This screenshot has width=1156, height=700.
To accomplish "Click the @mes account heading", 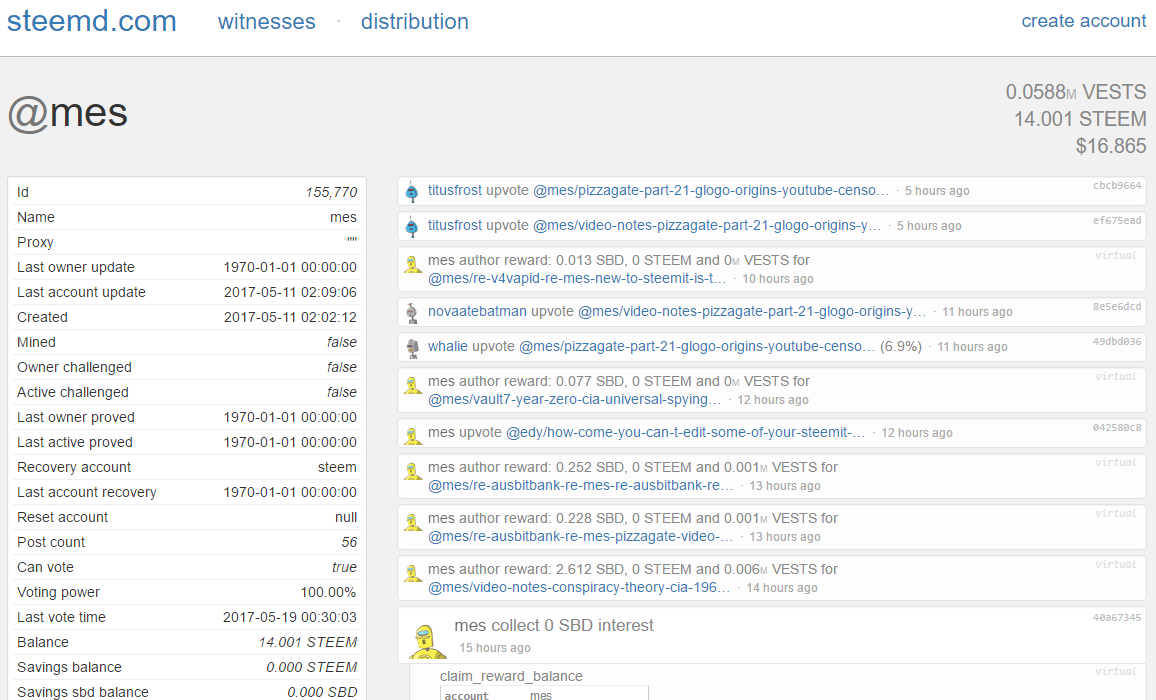I will pos(68,114).
